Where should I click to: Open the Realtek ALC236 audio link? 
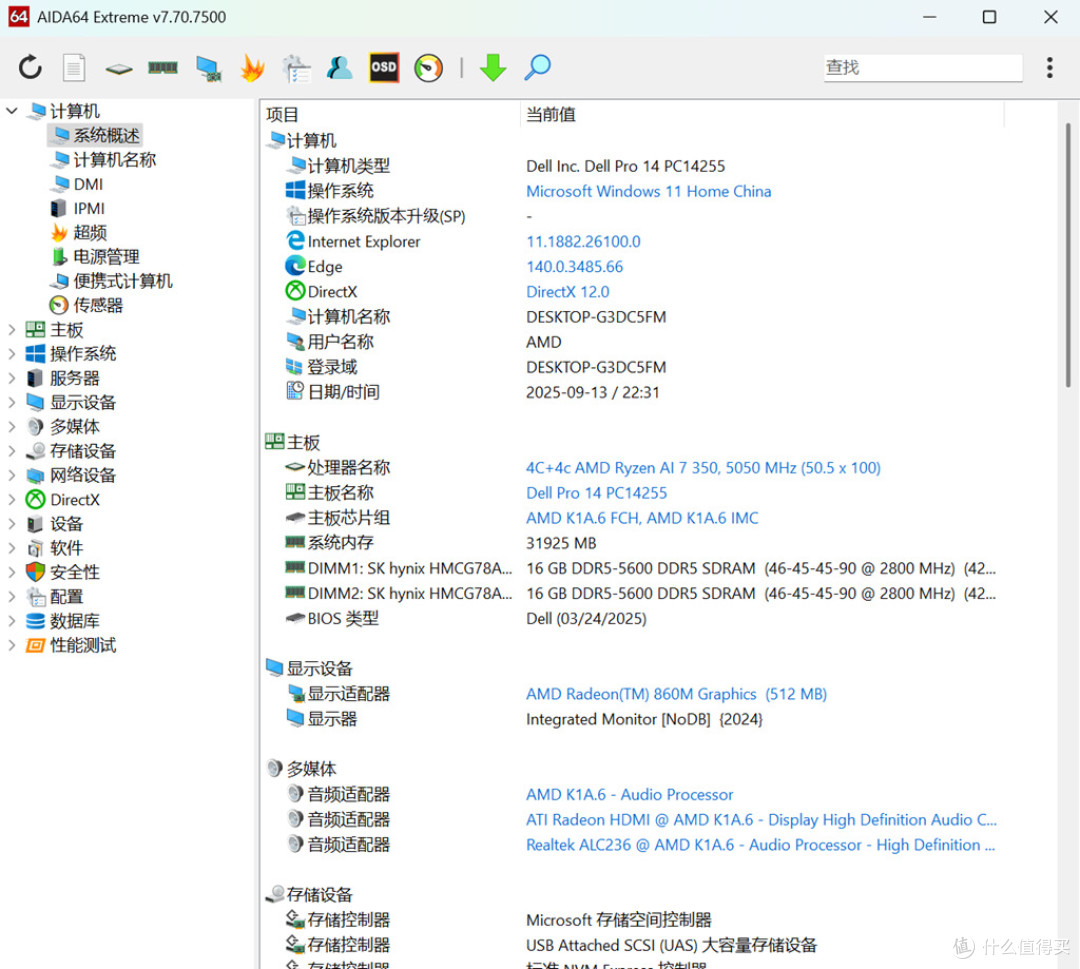(x=760, y=844)
